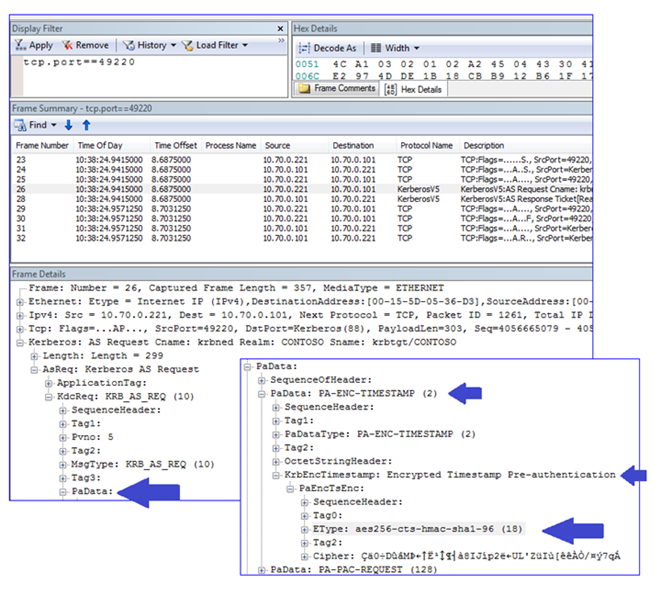Sort by Frame Number column header
Image resolution: width=661 pixels, height=595 pixels.
(x=42, y=145)
